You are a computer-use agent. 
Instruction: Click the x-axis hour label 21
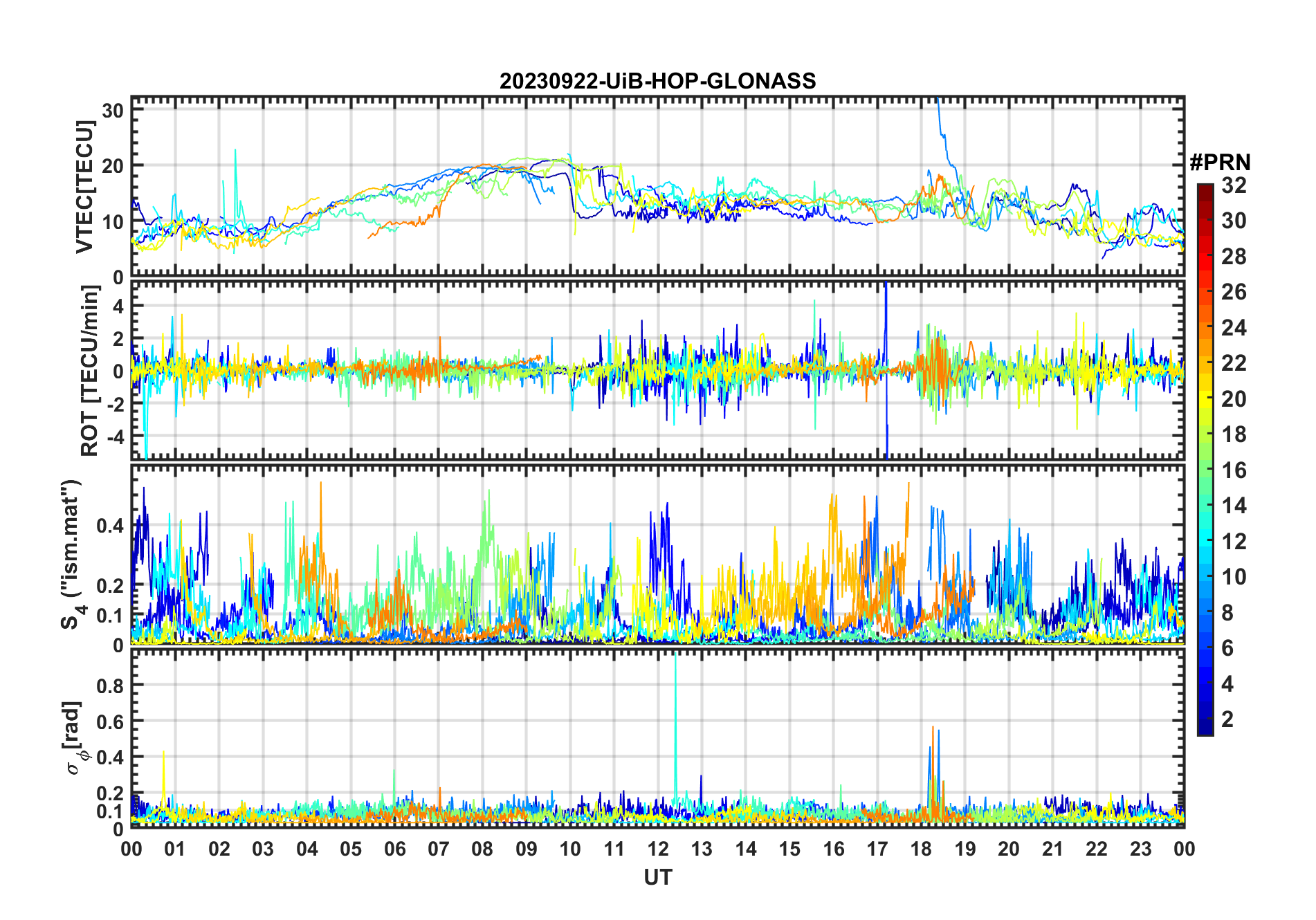1052,849
